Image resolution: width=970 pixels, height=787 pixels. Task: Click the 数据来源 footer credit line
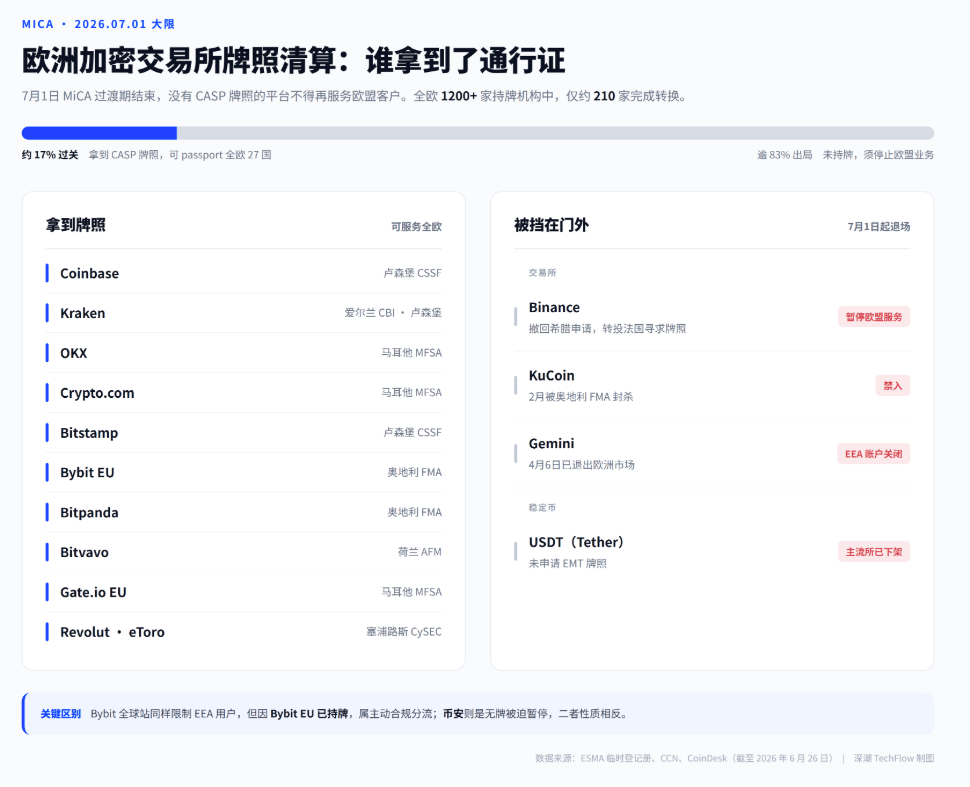point(734,759)
